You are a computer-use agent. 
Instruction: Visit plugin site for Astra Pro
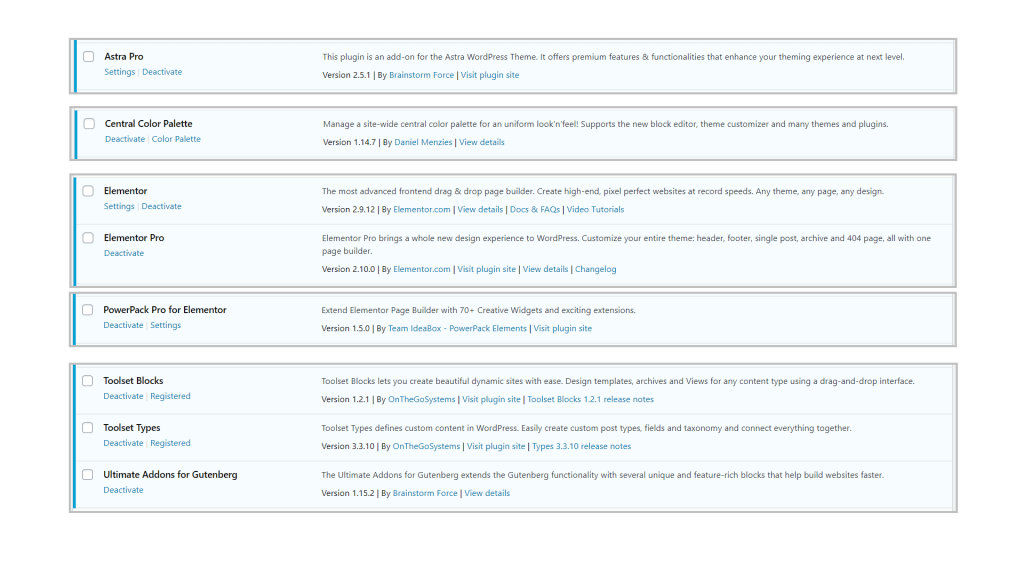tap(490, 75)
